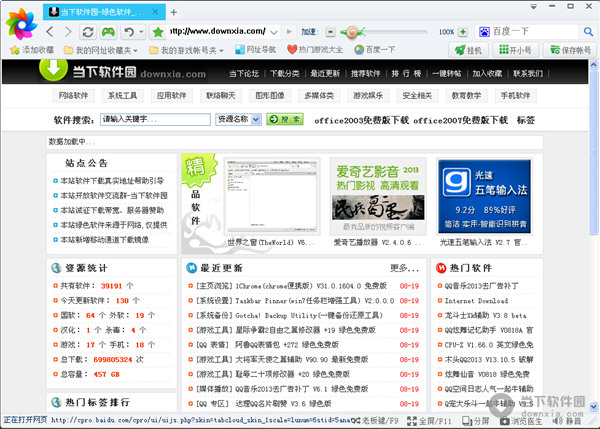
Task: Decrease speed with minus button
Action: 331,32
